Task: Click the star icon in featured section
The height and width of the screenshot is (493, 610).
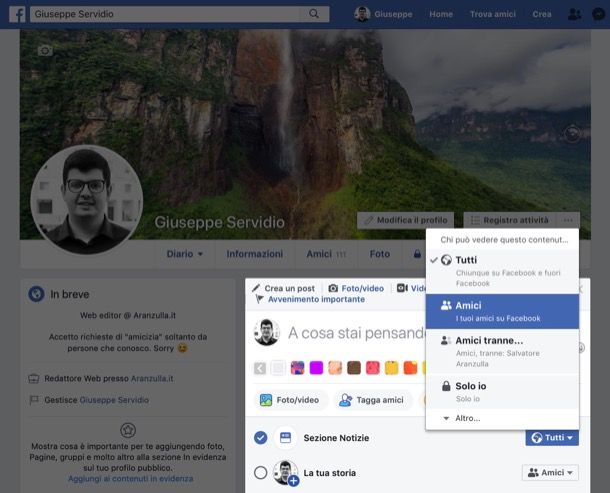Action: [x=128, y=430]
